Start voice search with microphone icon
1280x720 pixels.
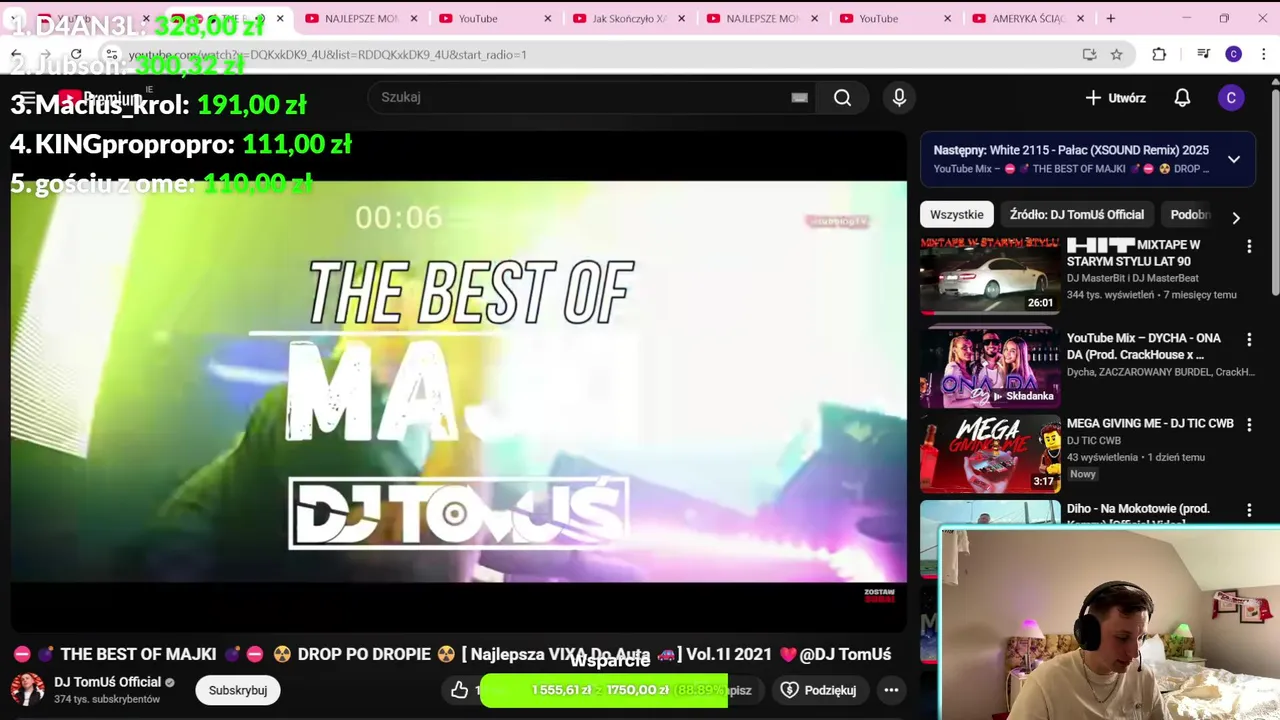click(x=899, y=97)
